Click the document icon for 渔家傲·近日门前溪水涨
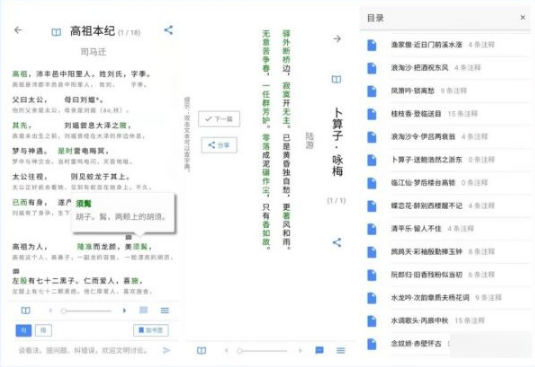Viewport: 535px width, 367px height. pos(372,45)
